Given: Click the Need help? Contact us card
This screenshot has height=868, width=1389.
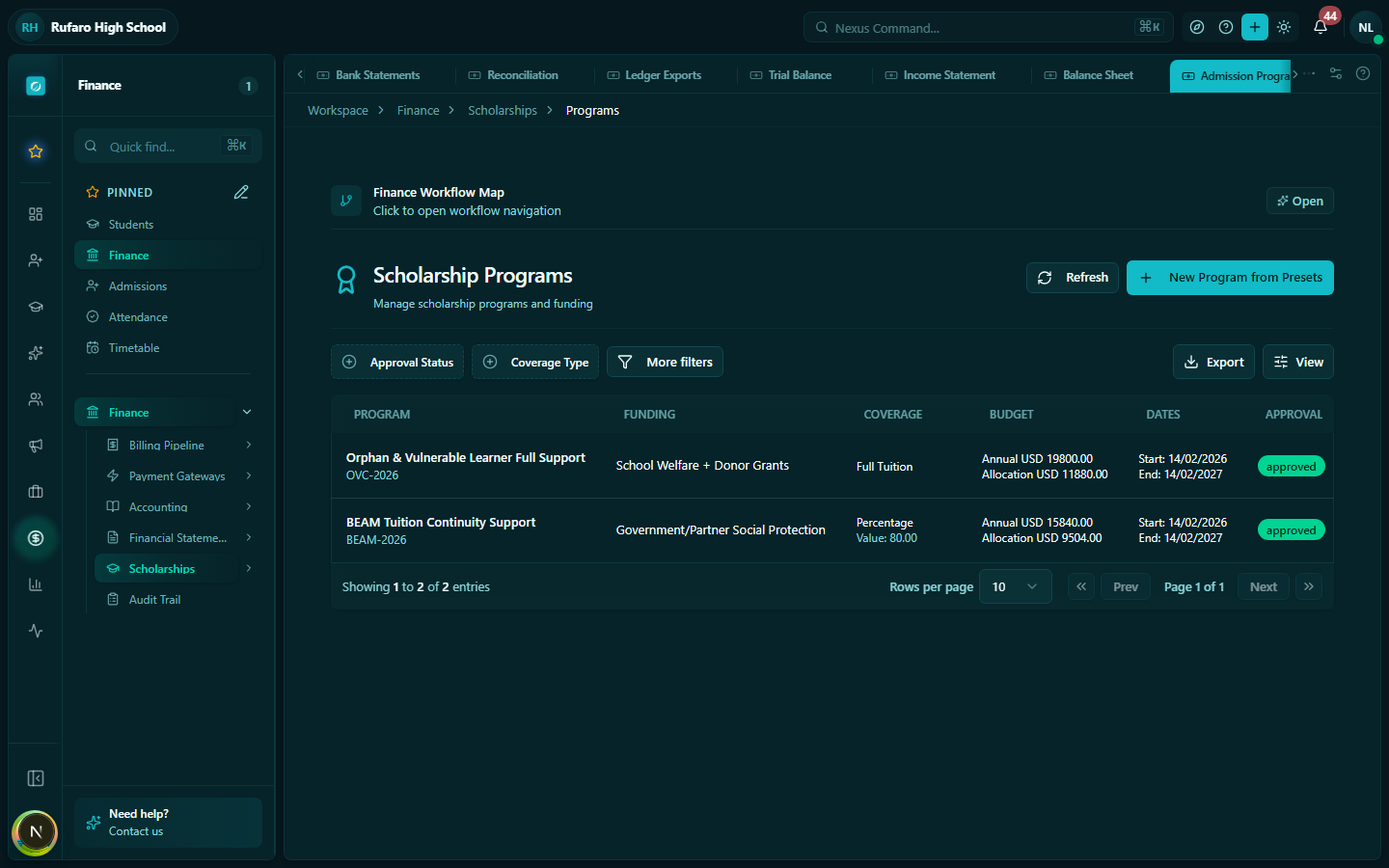Looking at the screenshot, I should click(x=168, y=823).
